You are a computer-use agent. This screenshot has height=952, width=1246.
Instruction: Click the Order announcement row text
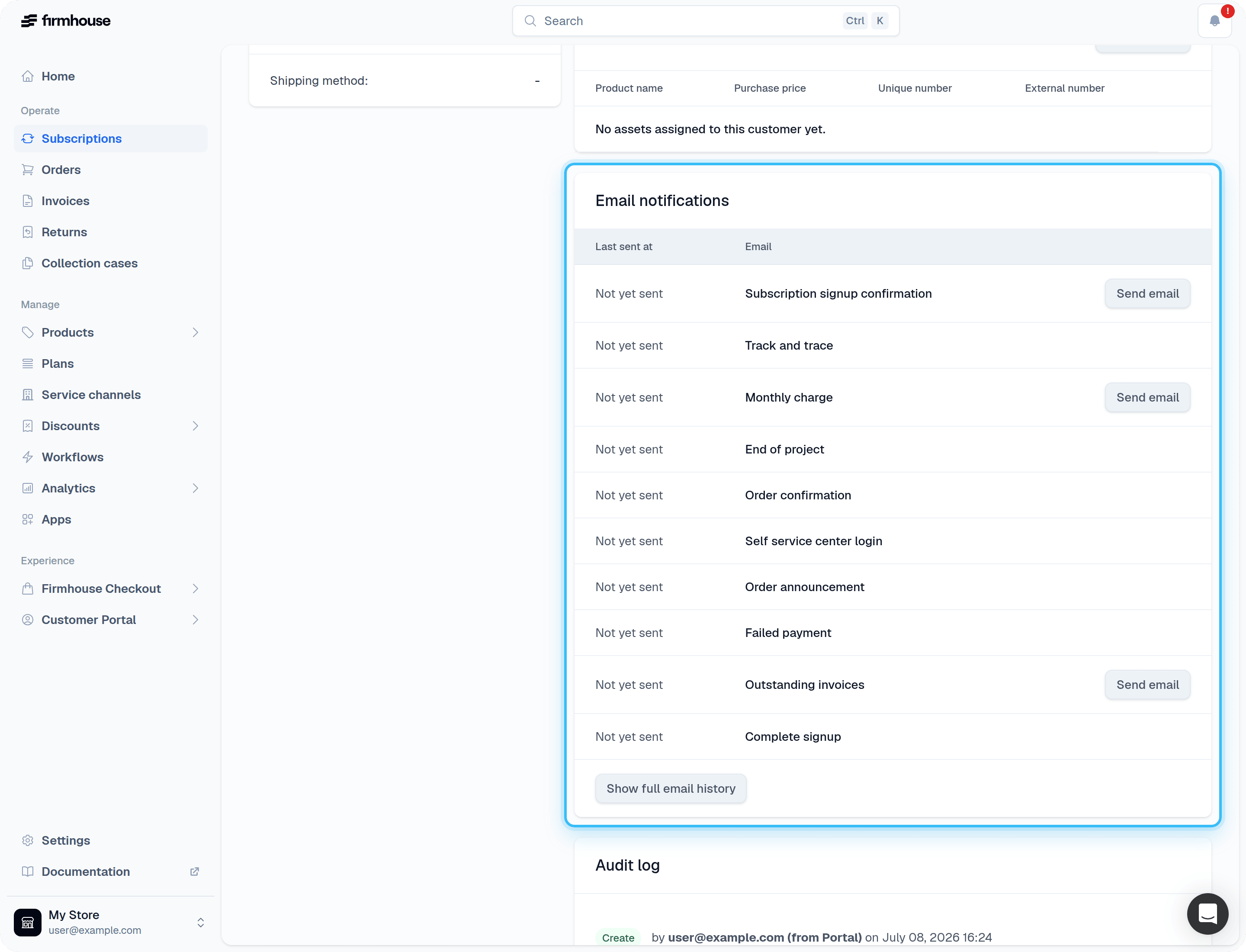tap(805, 586)
